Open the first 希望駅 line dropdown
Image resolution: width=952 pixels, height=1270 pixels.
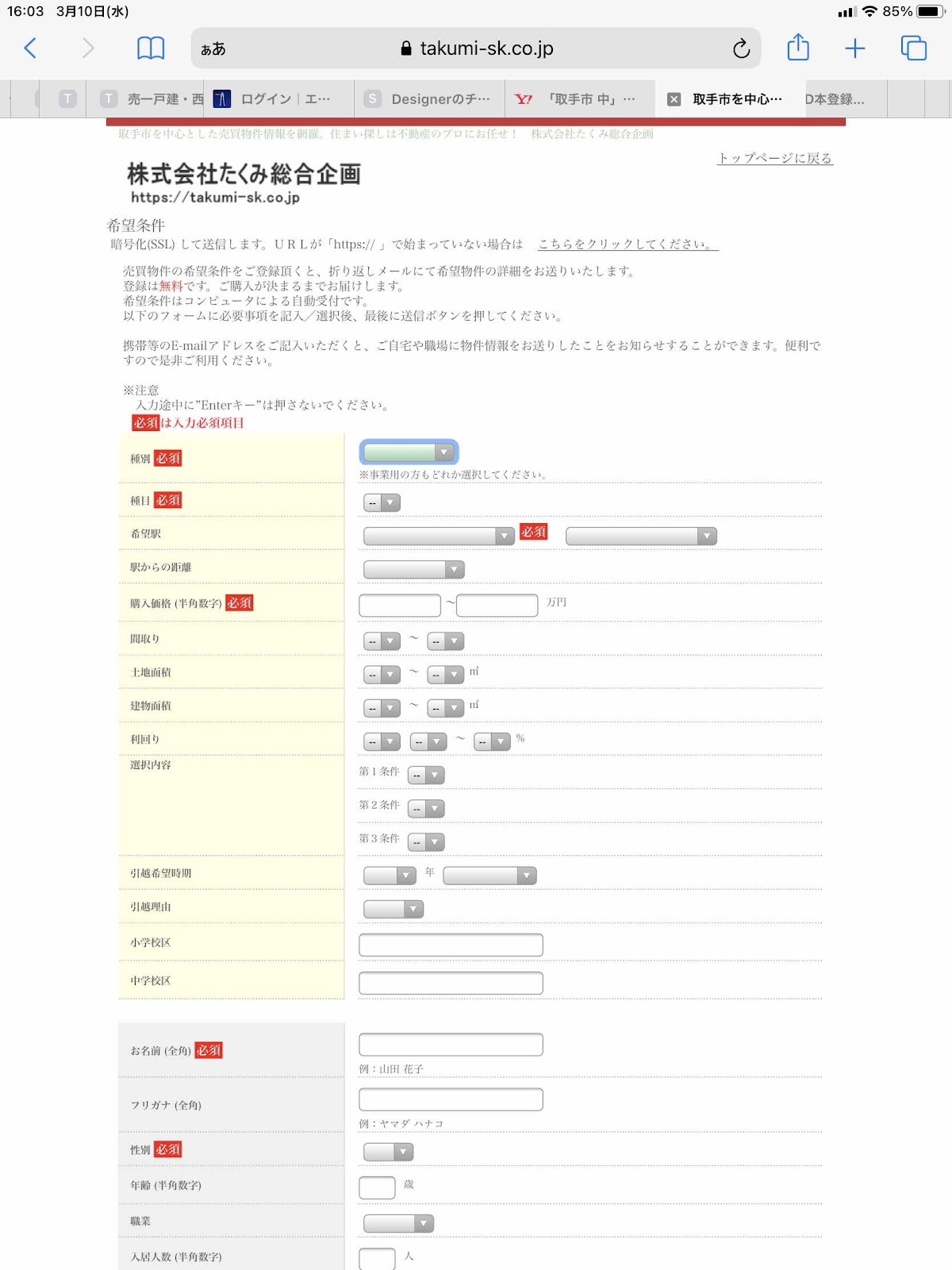[439, 536]
